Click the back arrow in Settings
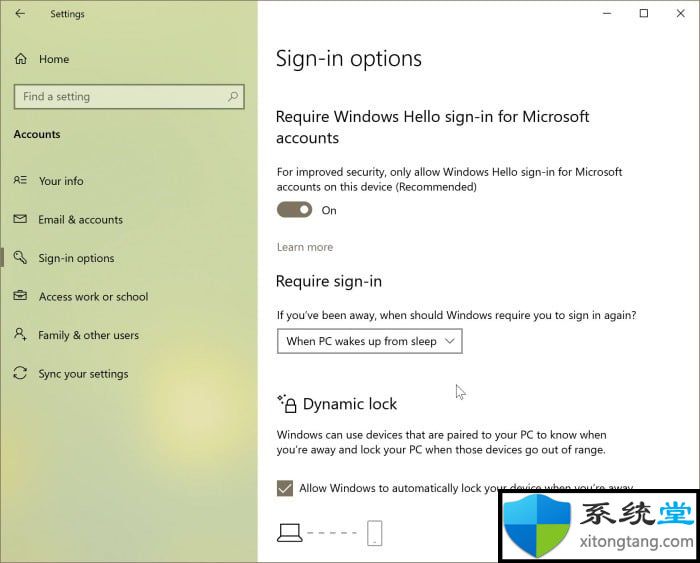 tap(20, 13)
